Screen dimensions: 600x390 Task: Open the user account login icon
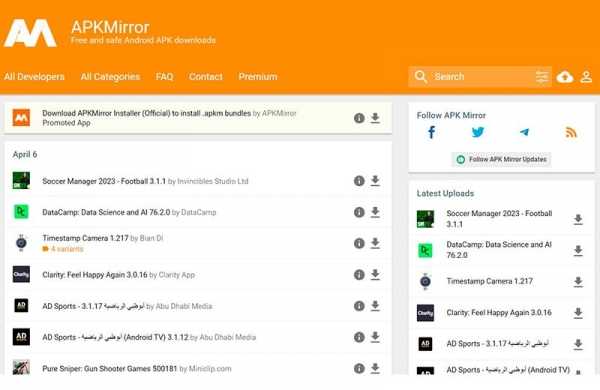(x=586, y=77)
